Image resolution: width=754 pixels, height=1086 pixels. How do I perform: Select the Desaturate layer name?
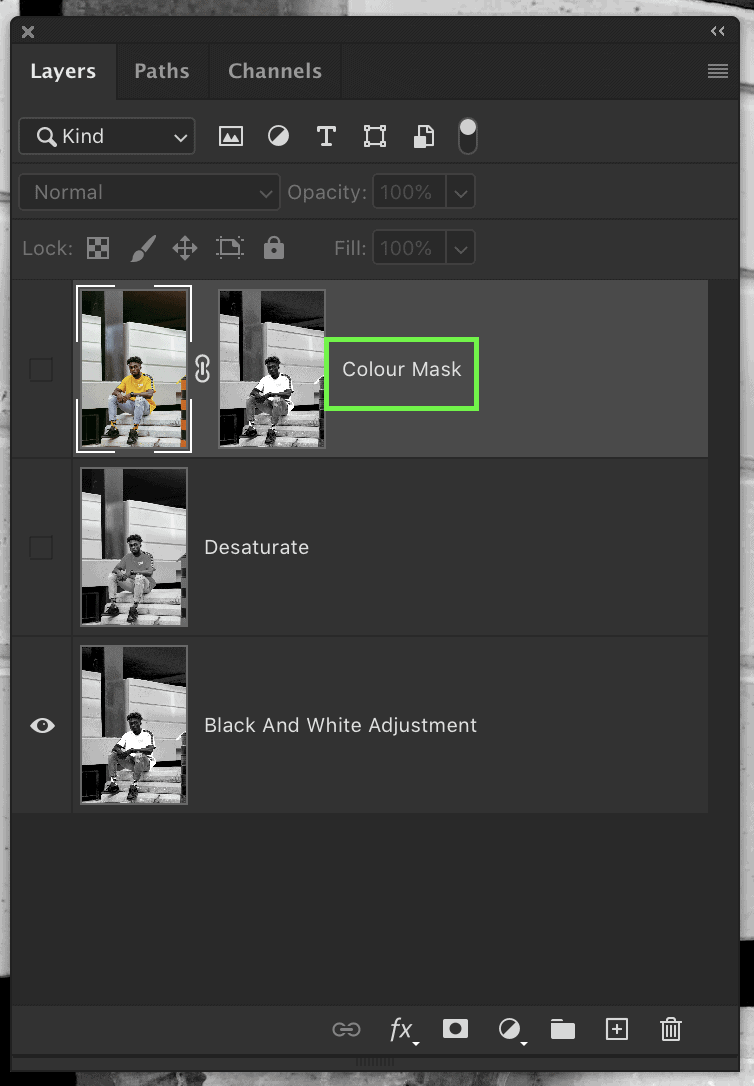click(256, 547)
